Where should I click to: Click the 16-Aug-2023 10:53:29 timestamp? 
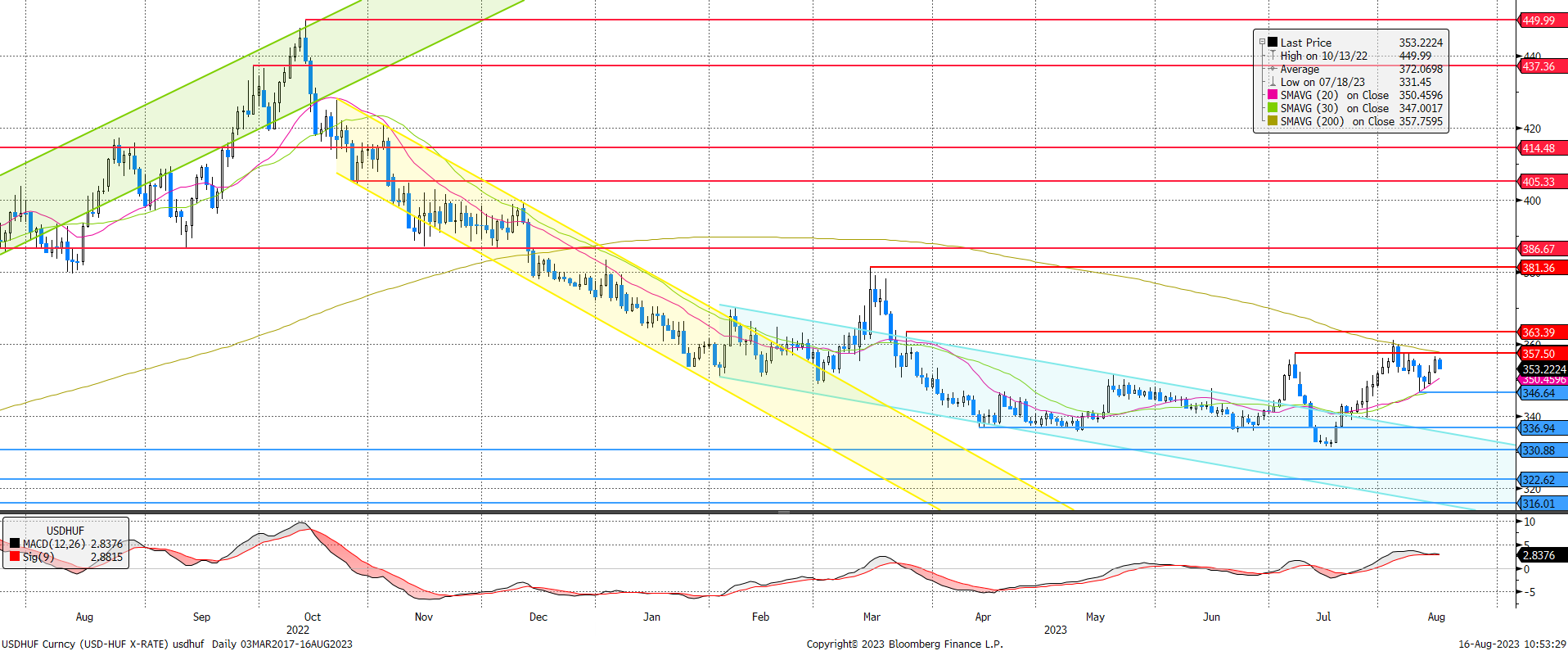[1512, 644]
